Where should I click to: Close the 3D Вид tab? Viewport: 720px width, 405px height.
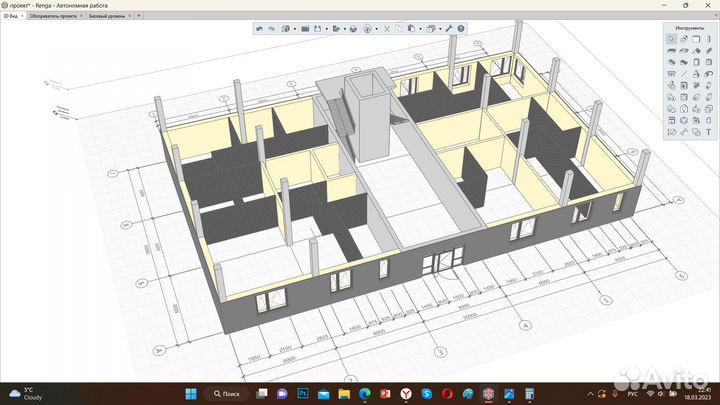tap(21, 17)
